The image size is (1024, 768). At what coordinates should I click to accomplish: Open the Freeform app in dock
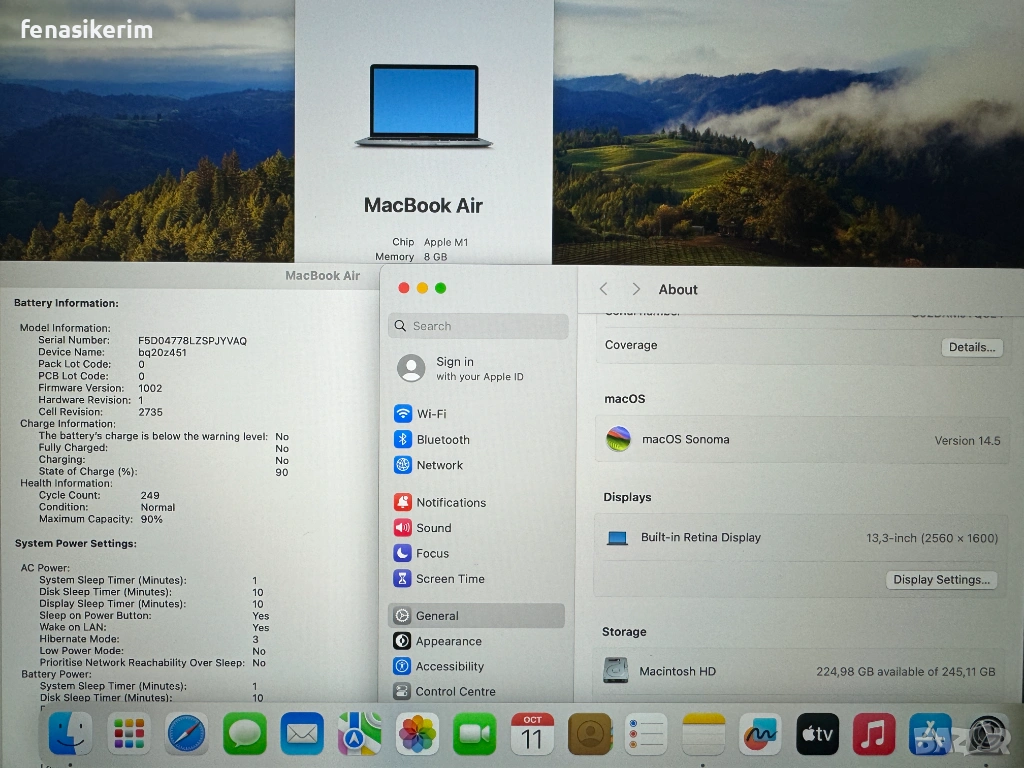click(x=760, y=735)
